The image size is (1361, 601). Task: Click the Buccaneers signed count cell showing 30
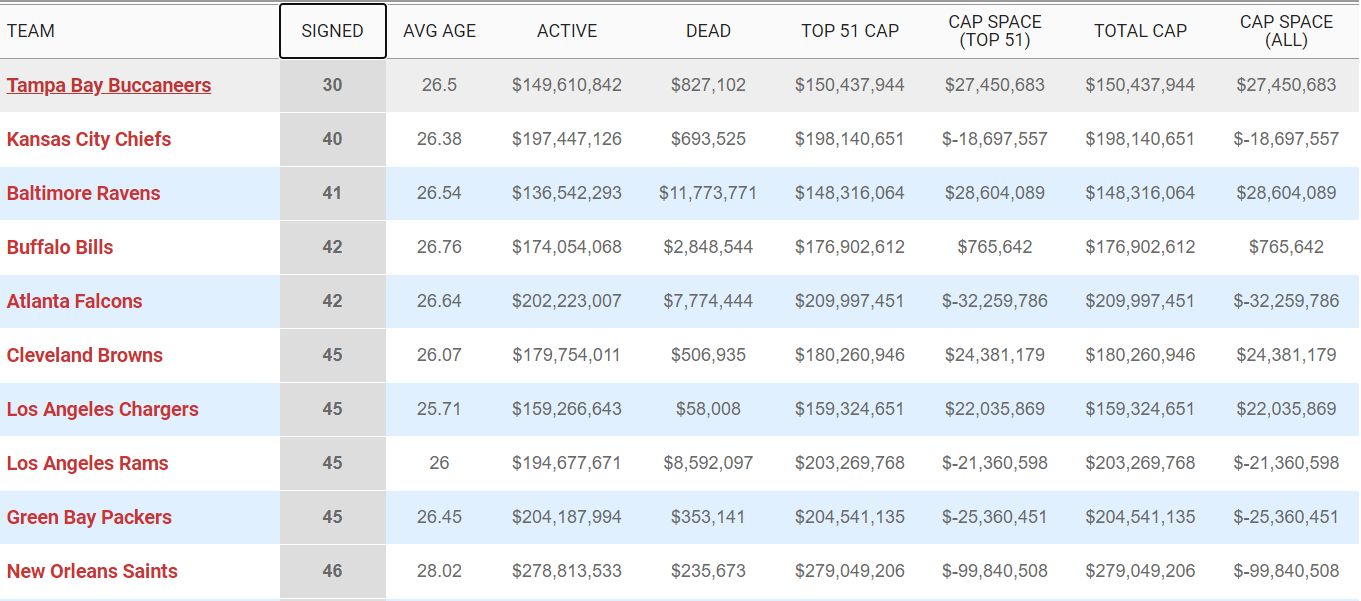tap(333, 85)
